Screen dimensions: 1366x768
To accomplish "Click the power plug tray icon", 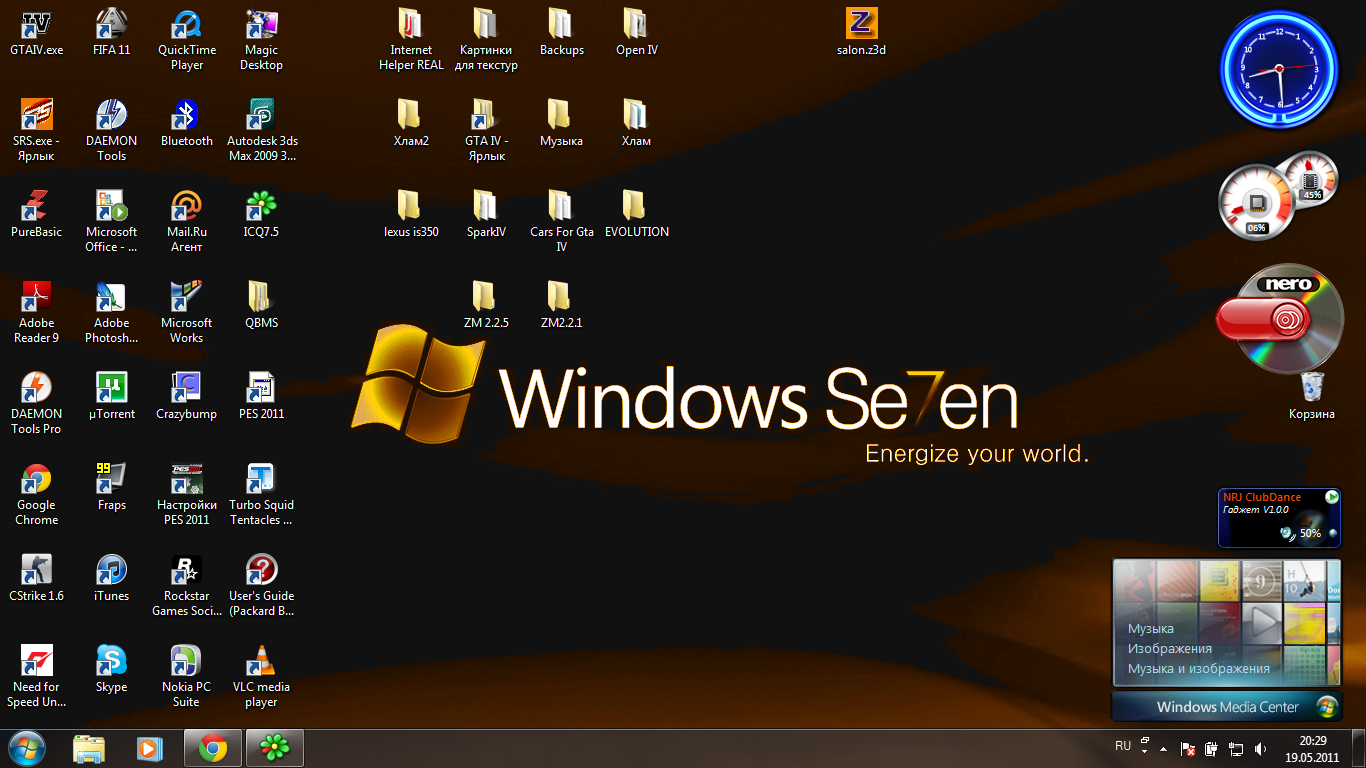I will [x=1211, y=748].
